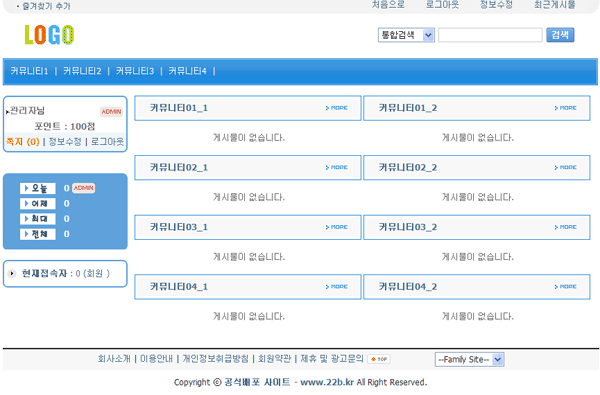This screenshot has width=600, height=395.
Task: Open MORE for 커뮤니티01_1 board
Action: [x=336, y=108]
